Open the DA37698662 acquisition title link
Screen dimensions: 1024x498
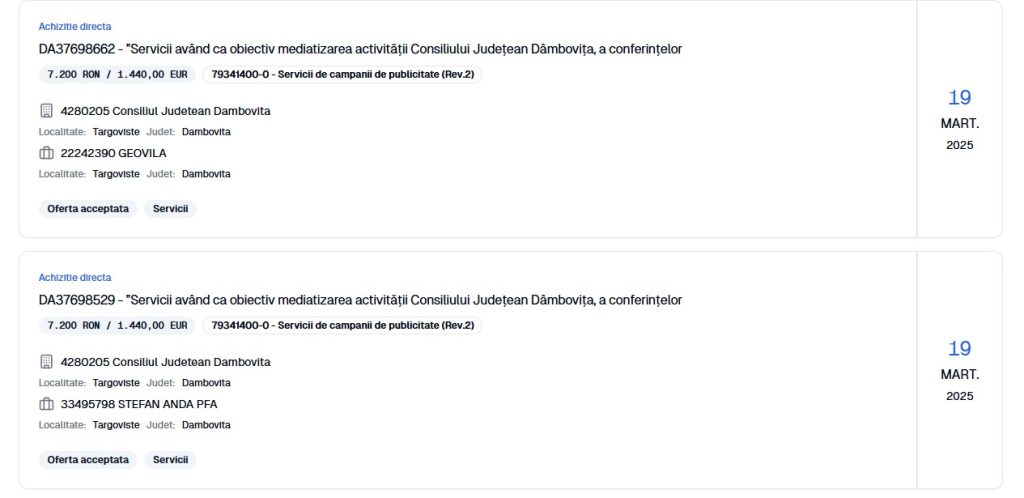tap(360, 49)
